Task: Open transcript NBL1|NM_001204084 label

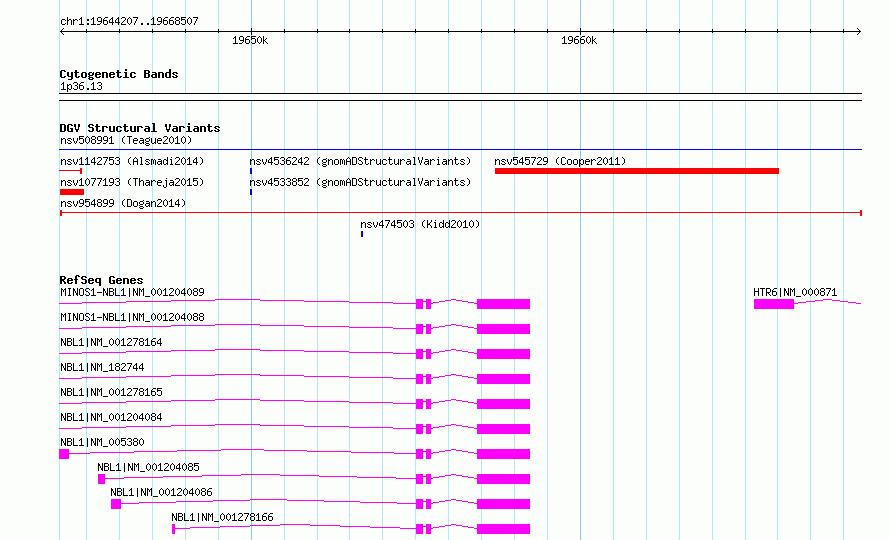Action: [x=111, y=417]
